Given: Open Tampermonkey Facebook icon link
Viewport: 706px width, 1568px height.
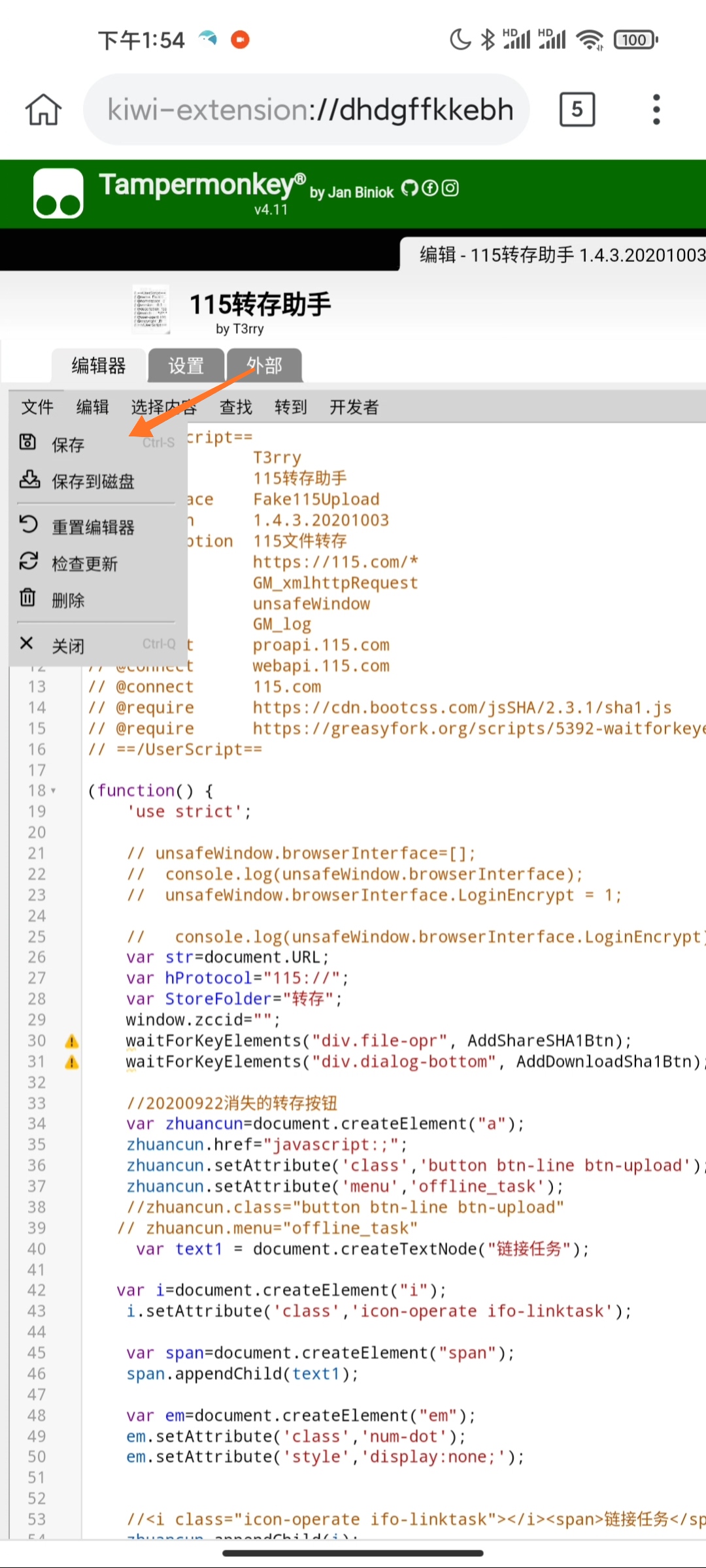Looking at the screenshot, I should click(x=430, y=188).
